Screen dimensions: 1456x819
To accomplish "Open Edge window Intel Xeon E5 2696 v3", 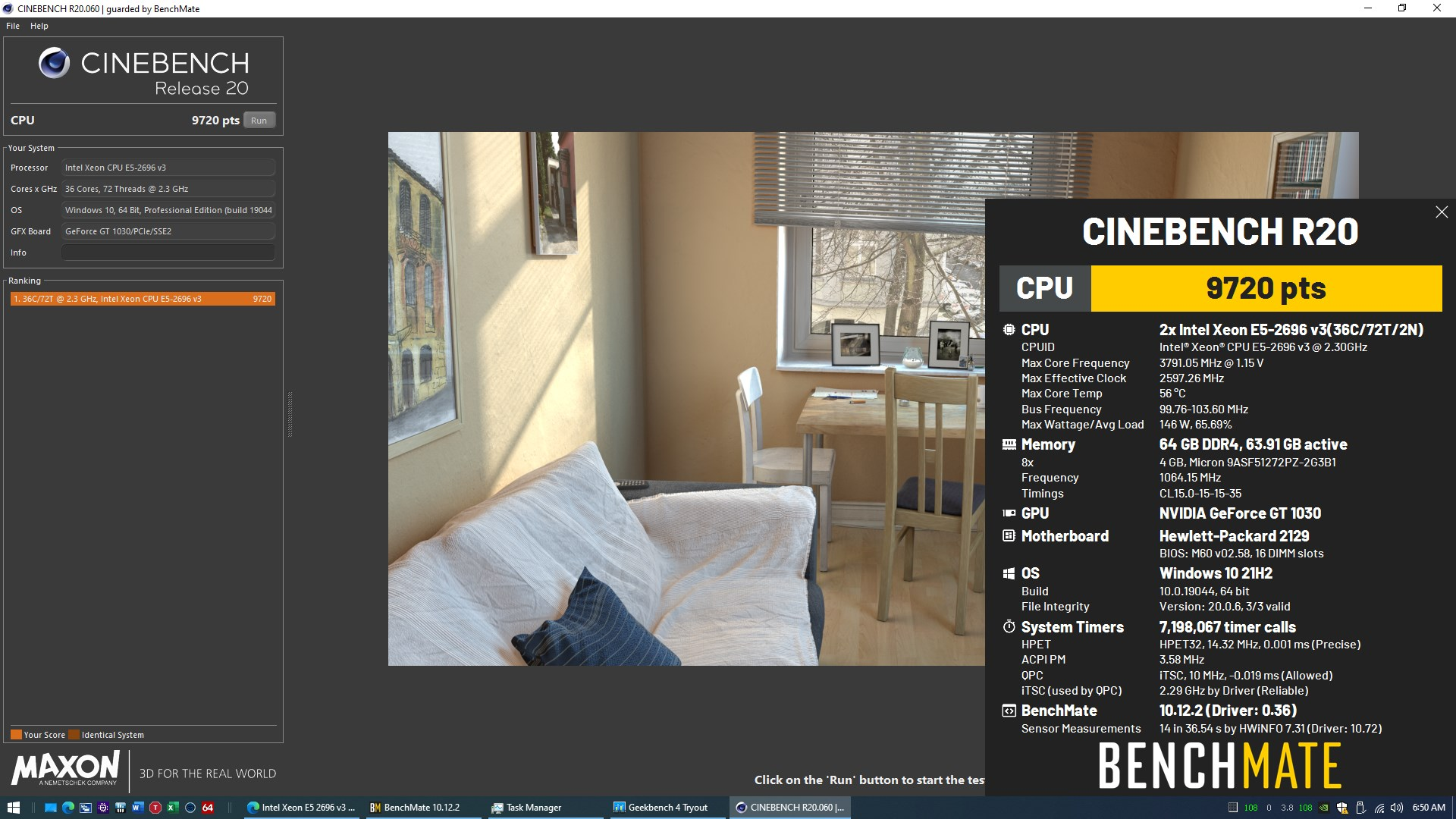I will (301, 808).
